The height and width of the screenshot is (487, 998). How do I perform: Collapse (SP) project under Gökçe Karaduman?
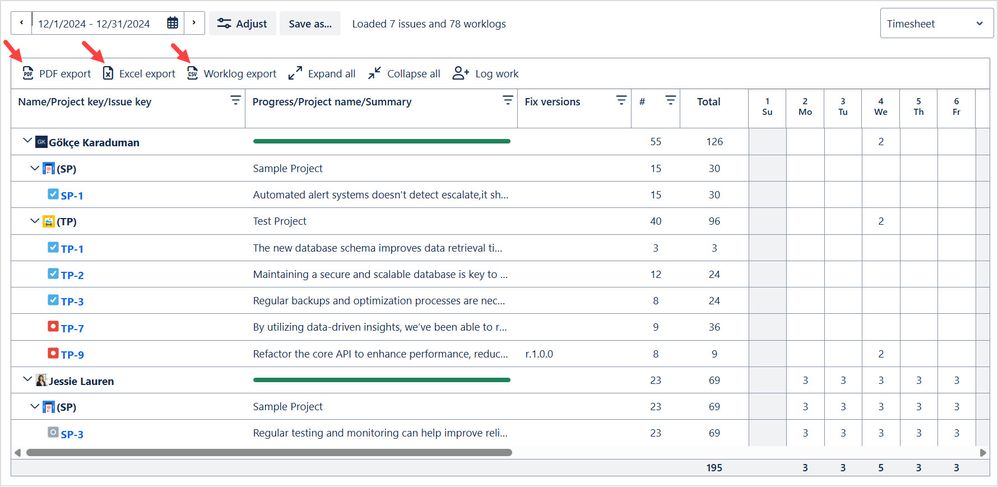coord(35,167)
